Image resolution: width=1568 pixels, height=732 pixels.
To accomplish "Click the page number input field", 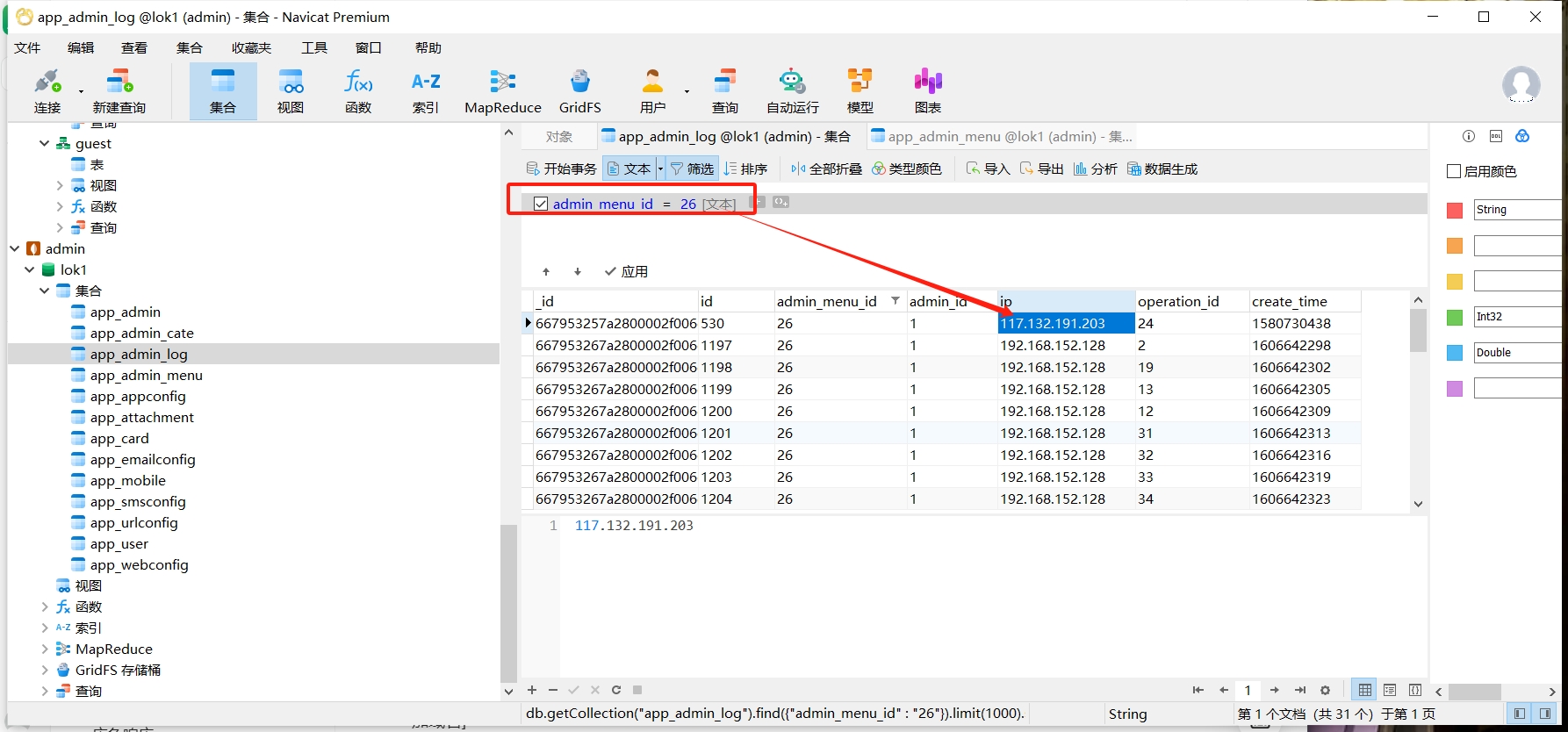I will [1248, 691].
